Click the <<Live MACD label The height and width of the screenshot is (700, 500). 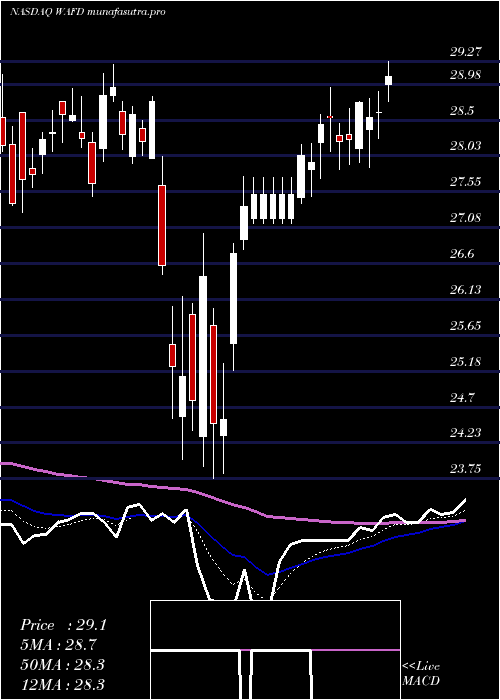pos(421,674)
